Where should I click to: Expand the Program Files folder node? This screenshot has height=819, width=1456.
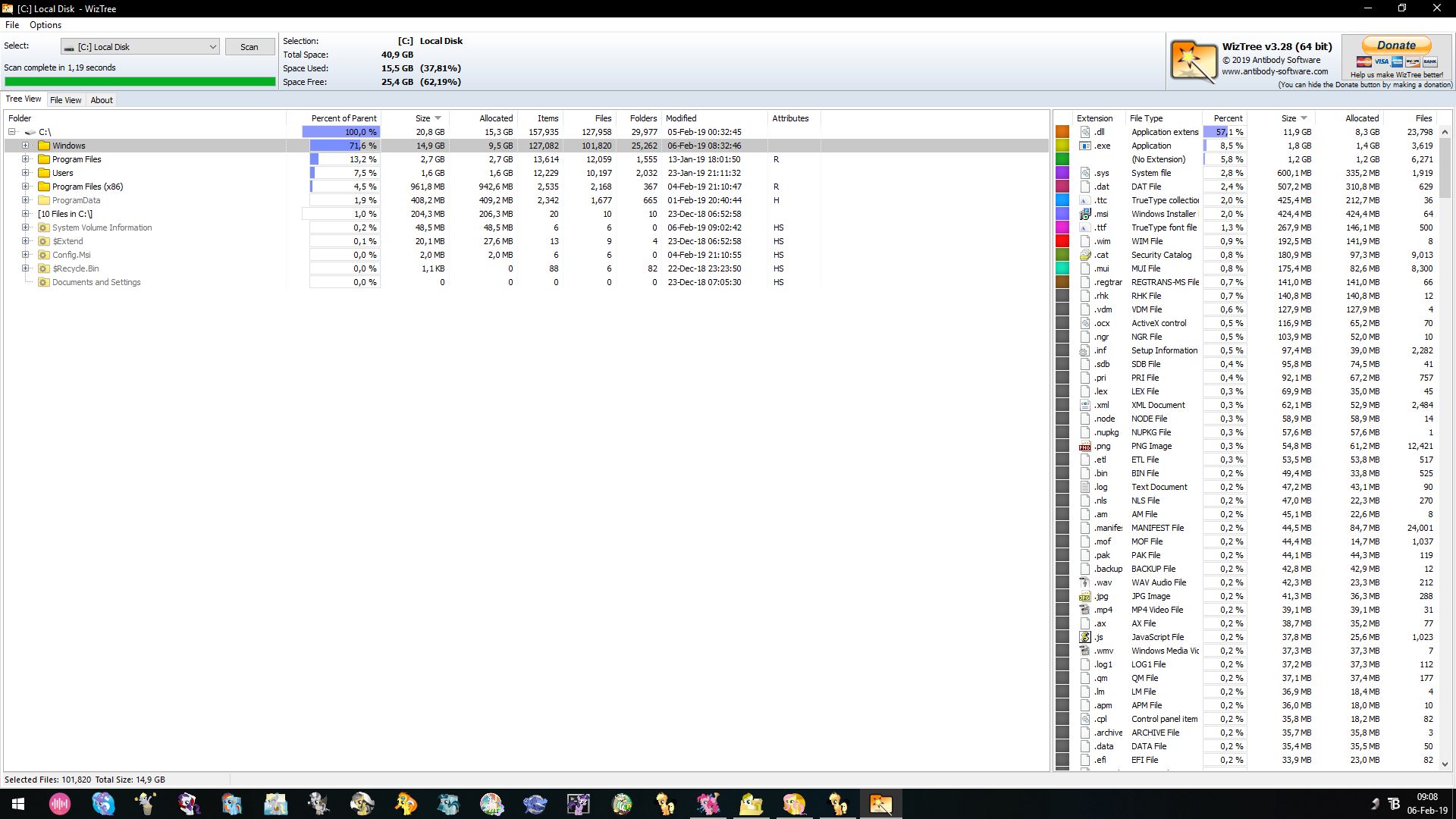pyautogui.click(x=25, y=159)
